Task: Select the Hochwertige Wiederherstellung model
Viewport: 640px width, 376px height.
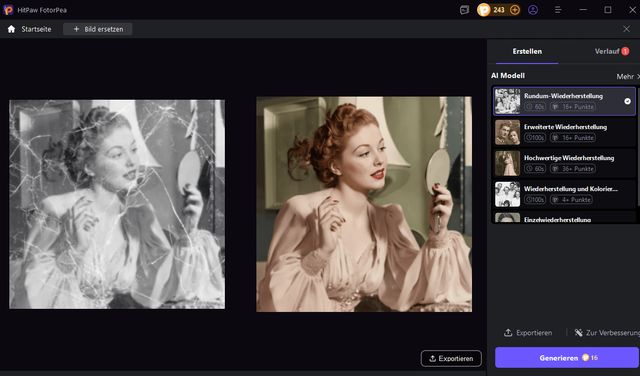Action: tap(564, 163)
